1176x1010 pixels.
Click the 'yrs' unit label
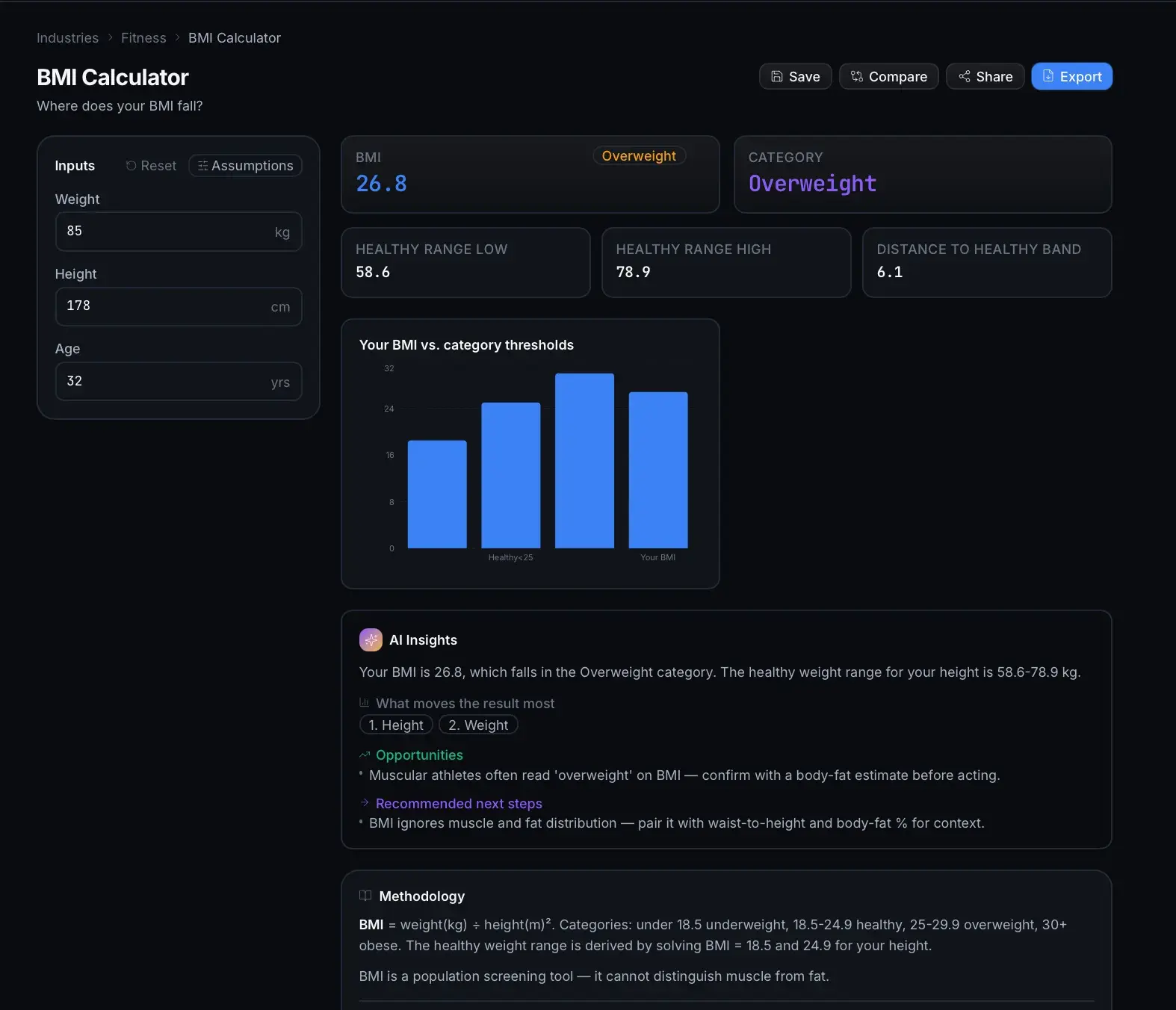point(280,382)
